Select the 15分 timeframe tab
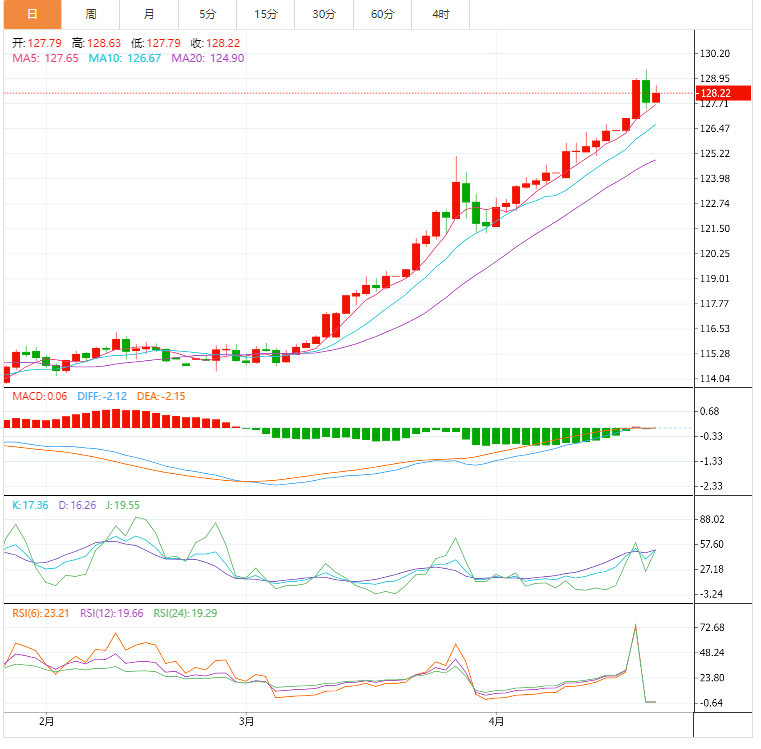761x749 pixels. coord(266,14)
